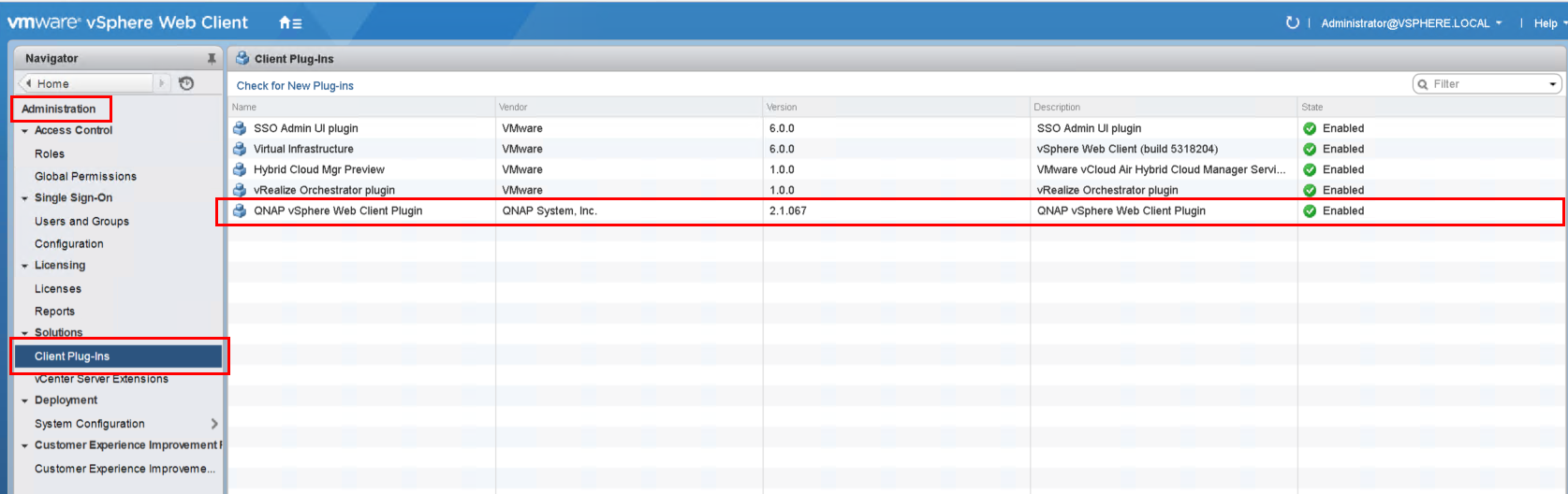The width and height of the screenshot is (1568, 494).
Task: Open the Help dropdown menu
Action: (1550, 23)
